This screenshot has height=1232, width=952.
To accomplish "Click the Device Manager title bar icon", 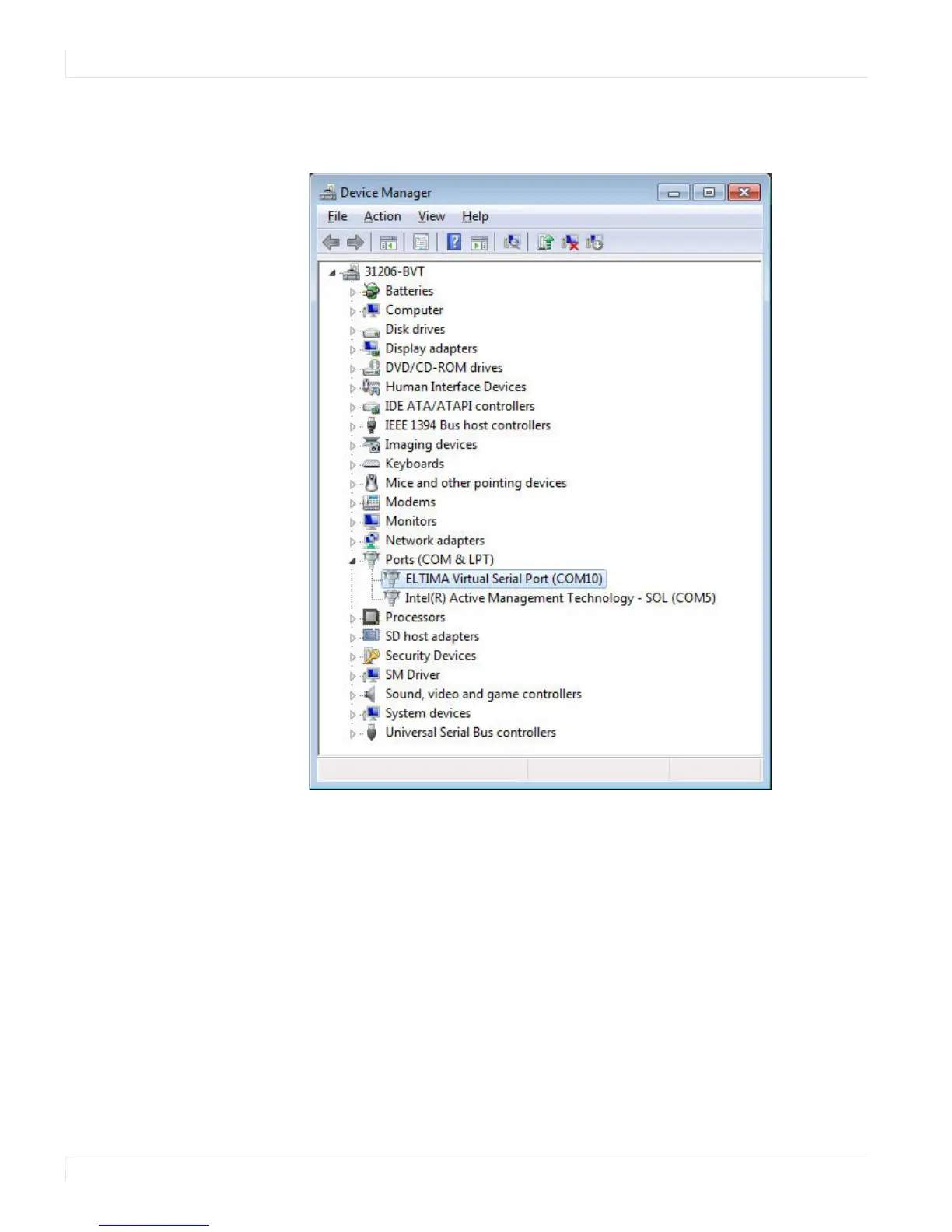I will click(x=328, y=193).
